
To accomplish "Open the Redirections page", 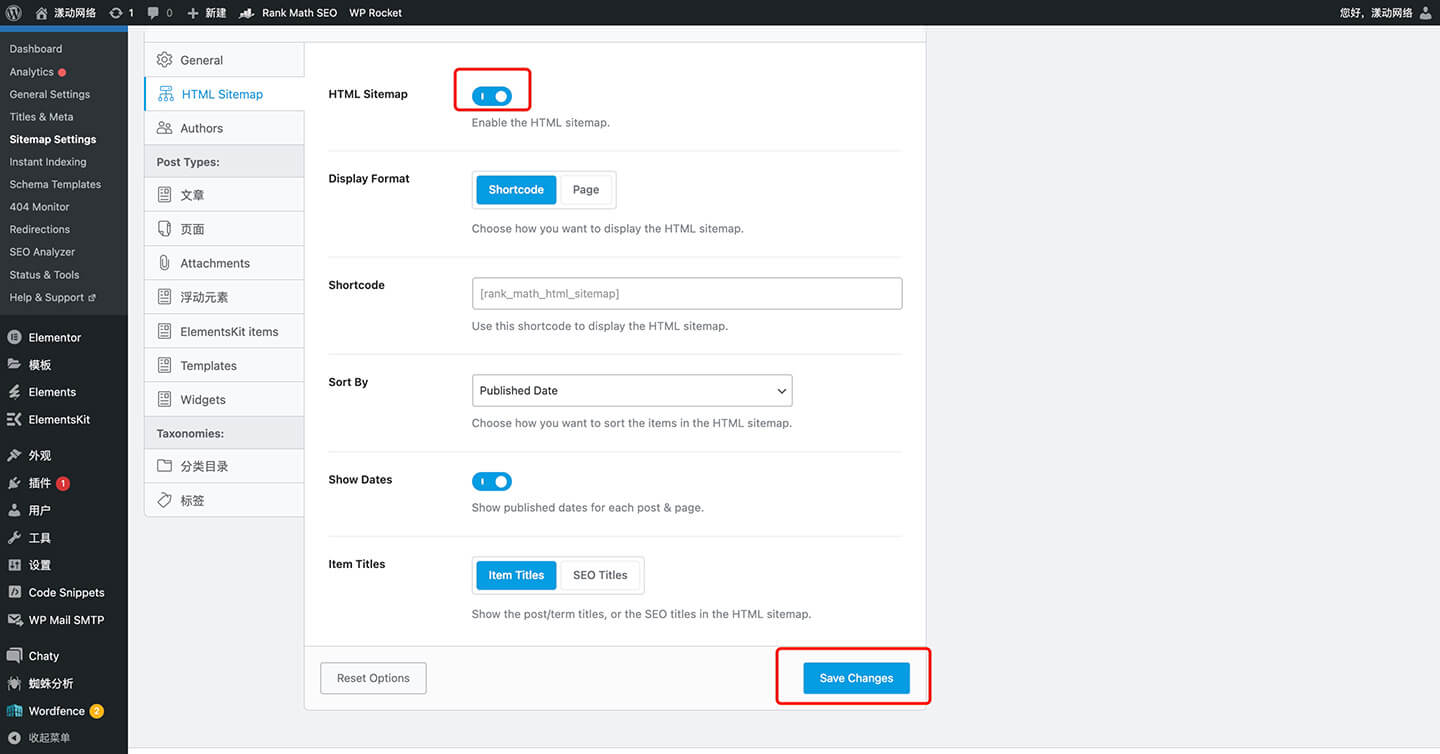I will 40,229.
